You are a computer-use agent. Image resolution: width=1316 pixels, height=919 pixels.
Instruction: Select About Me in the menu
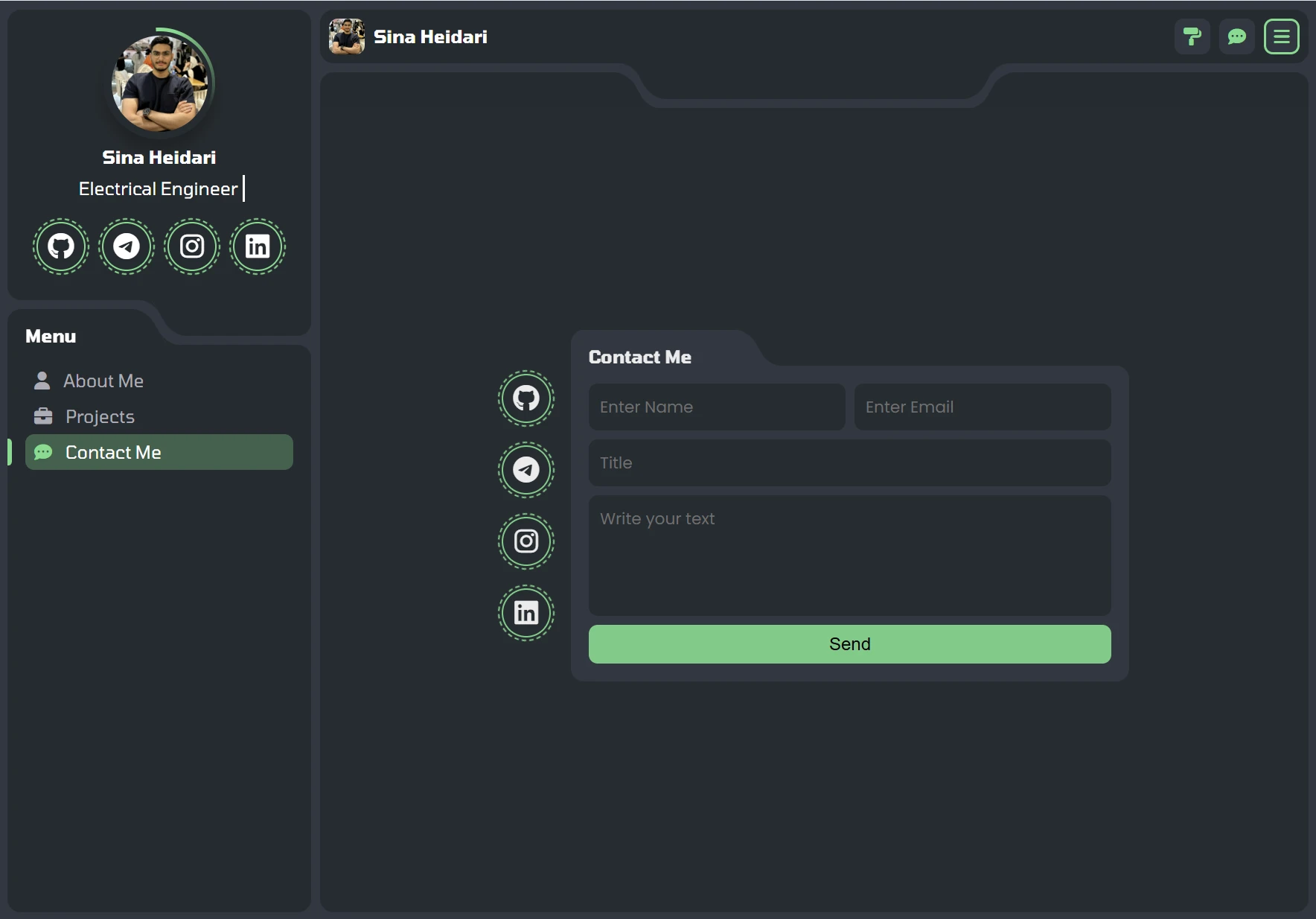[103, 381]
